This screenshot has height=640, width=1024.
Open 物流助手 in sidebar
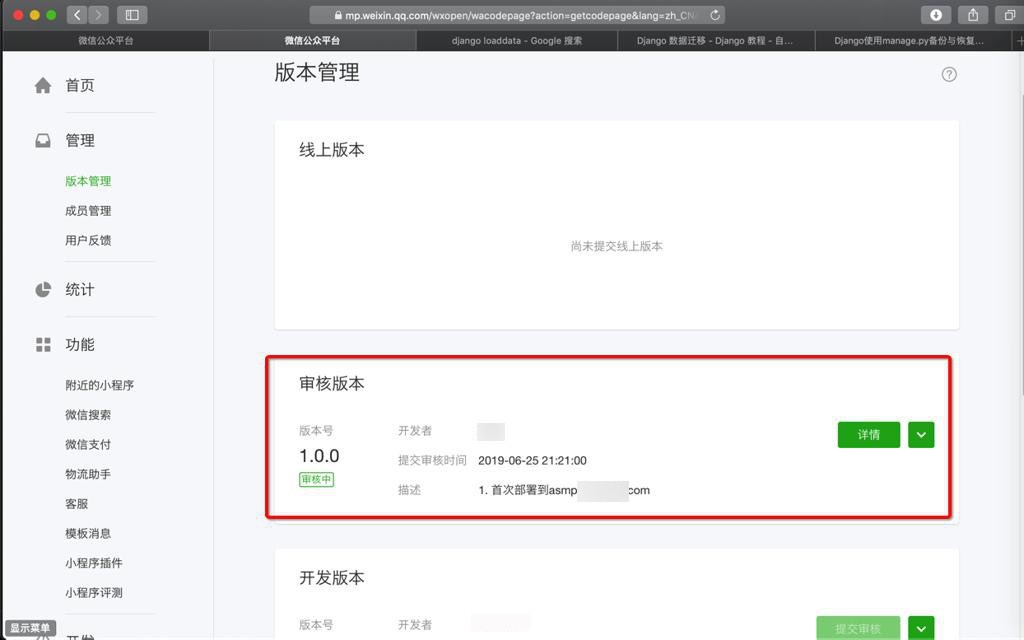88,474
